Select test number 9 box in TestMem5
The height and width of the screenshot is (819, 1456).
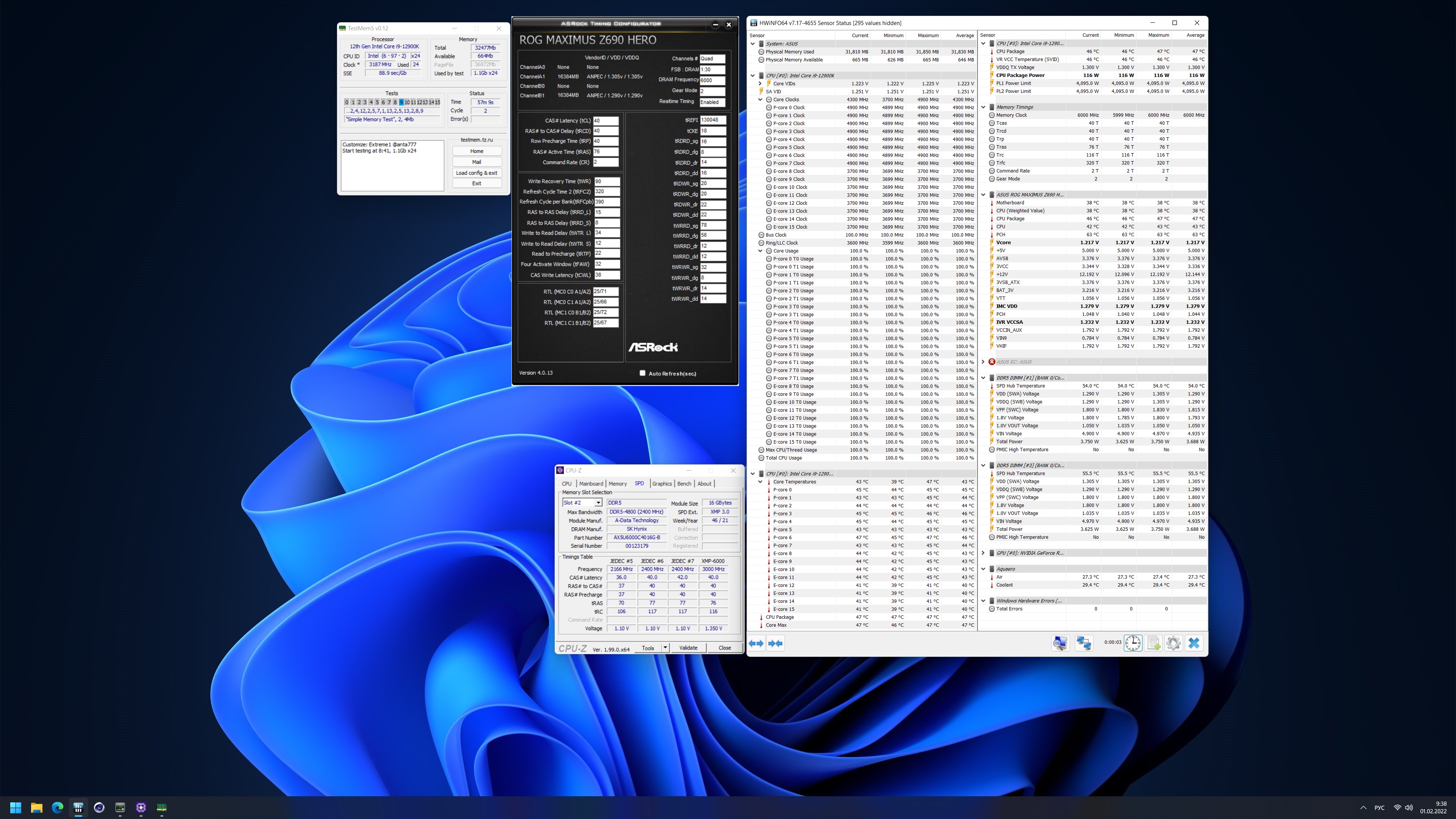[x=401, y=102]
